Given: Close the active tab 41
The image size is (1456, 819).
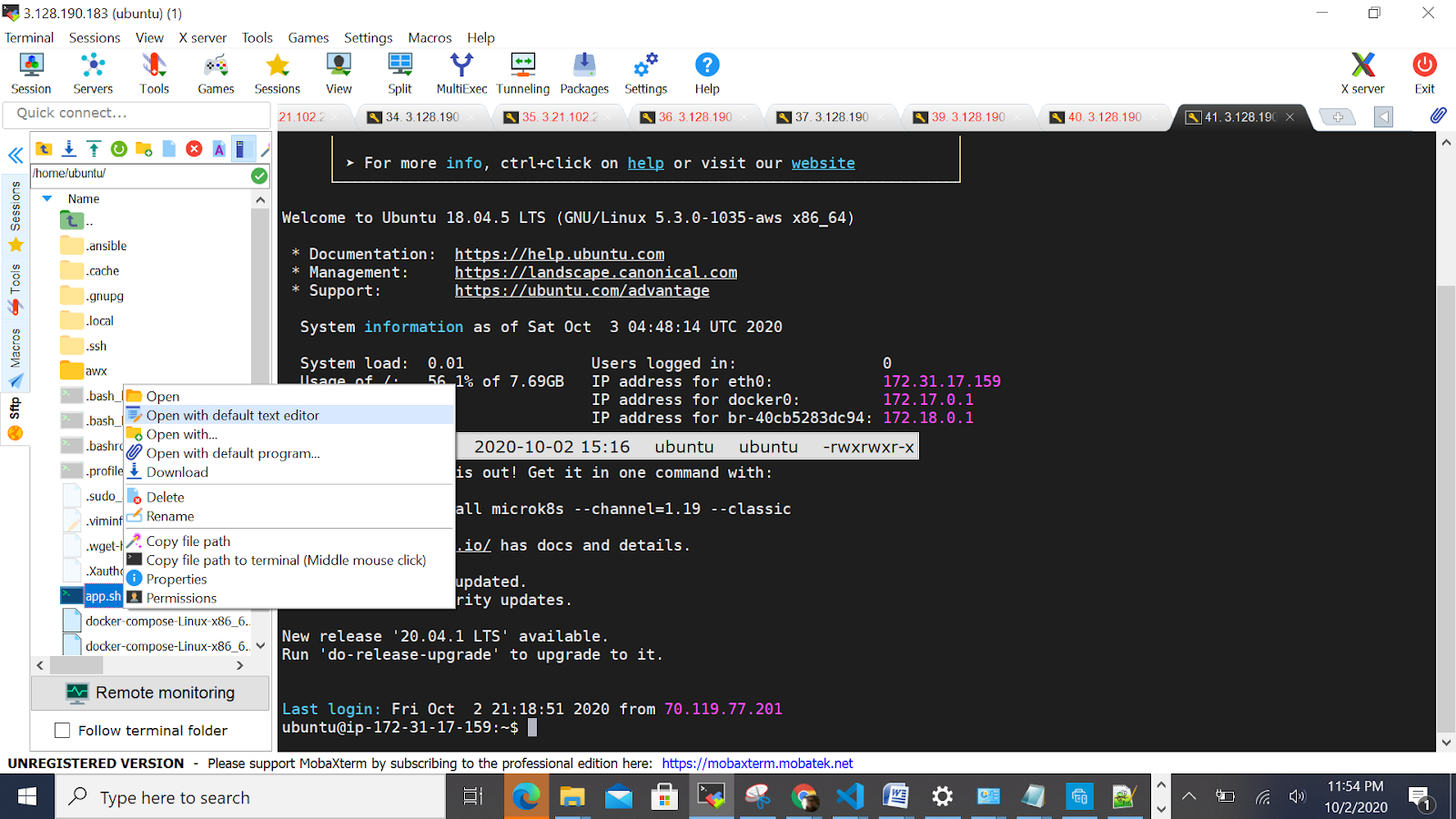Looking at the screenshot, I should (1289, 116).
